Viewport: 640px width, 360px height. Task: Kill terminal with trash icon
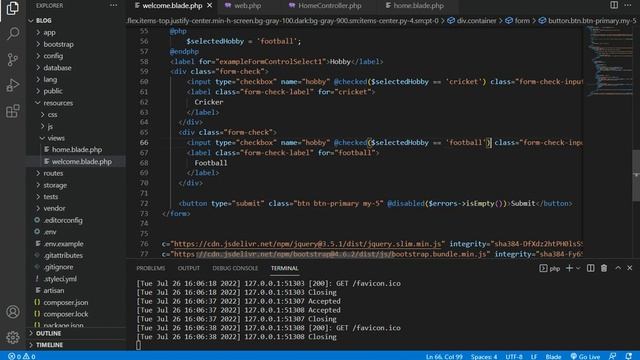pyautogui.click(x=604, y=268)
